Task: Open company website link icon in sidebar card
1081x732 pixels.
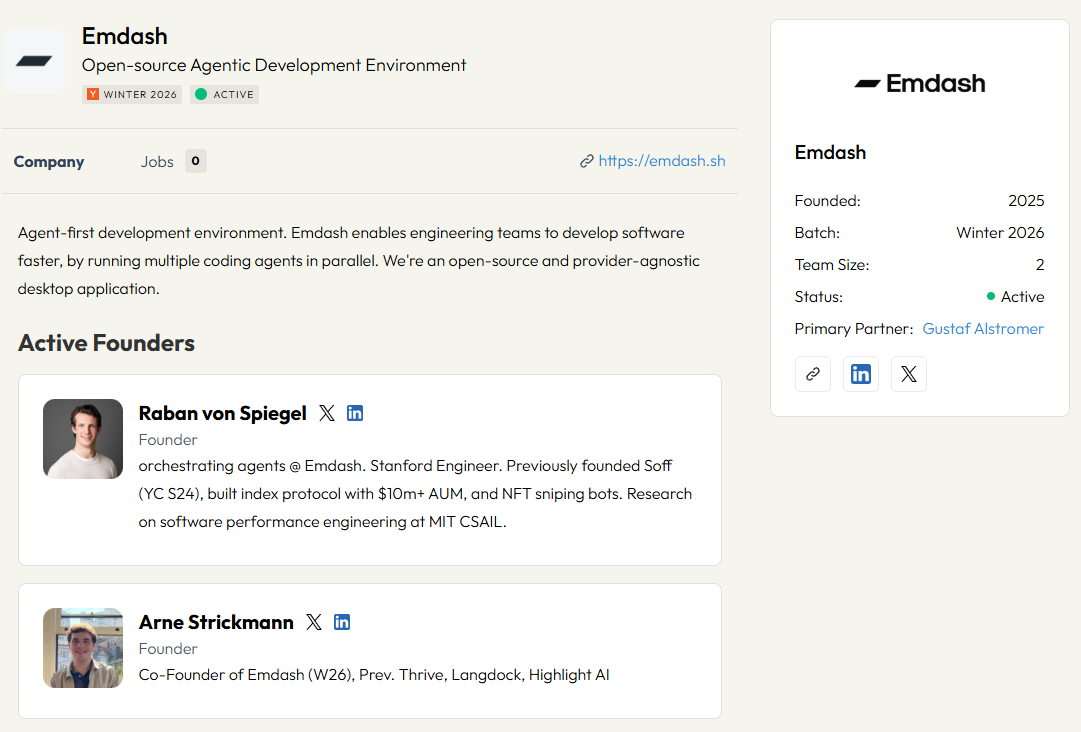Action: (x=813, y=374)
